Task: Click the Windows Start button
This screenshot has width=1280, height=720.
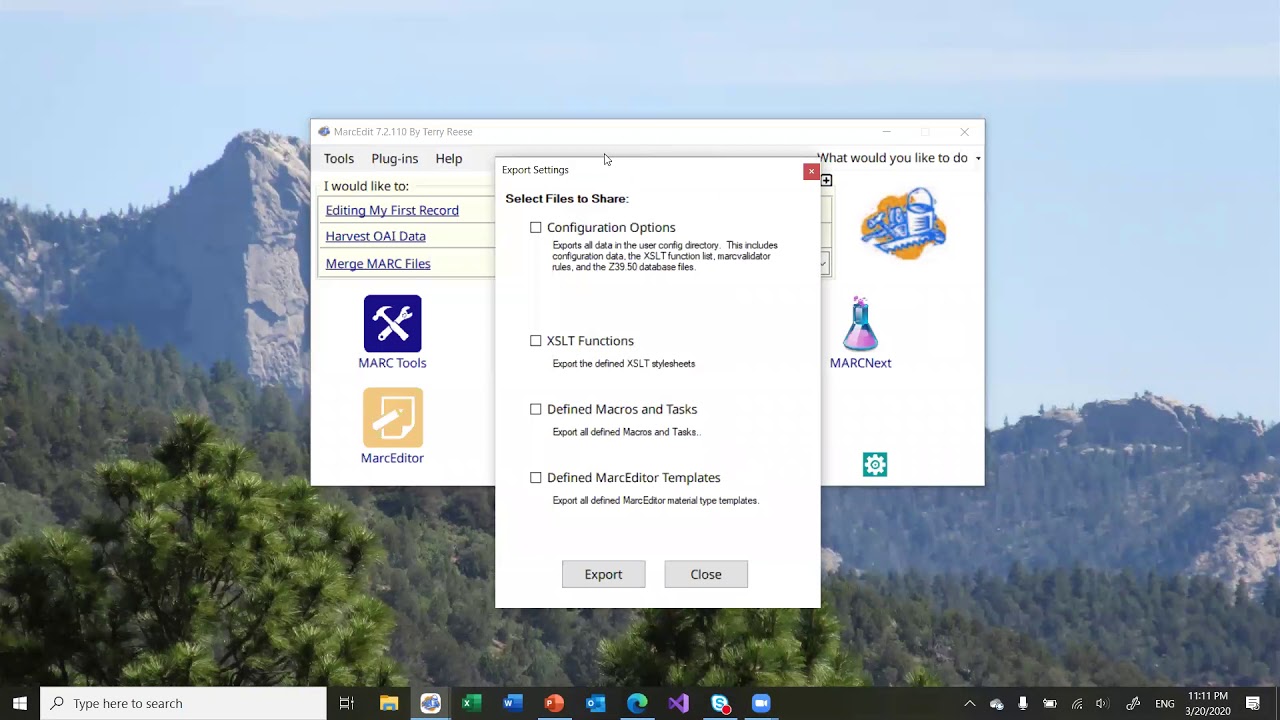Action: pos(20,703)
